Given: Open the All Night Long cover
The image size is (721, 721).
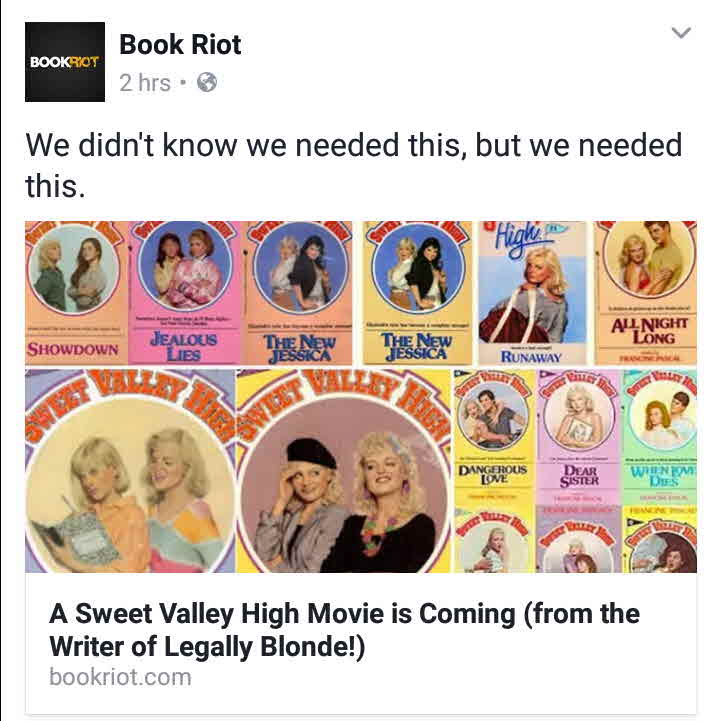Looking at the screenshot, I should (x=646, y=293).
